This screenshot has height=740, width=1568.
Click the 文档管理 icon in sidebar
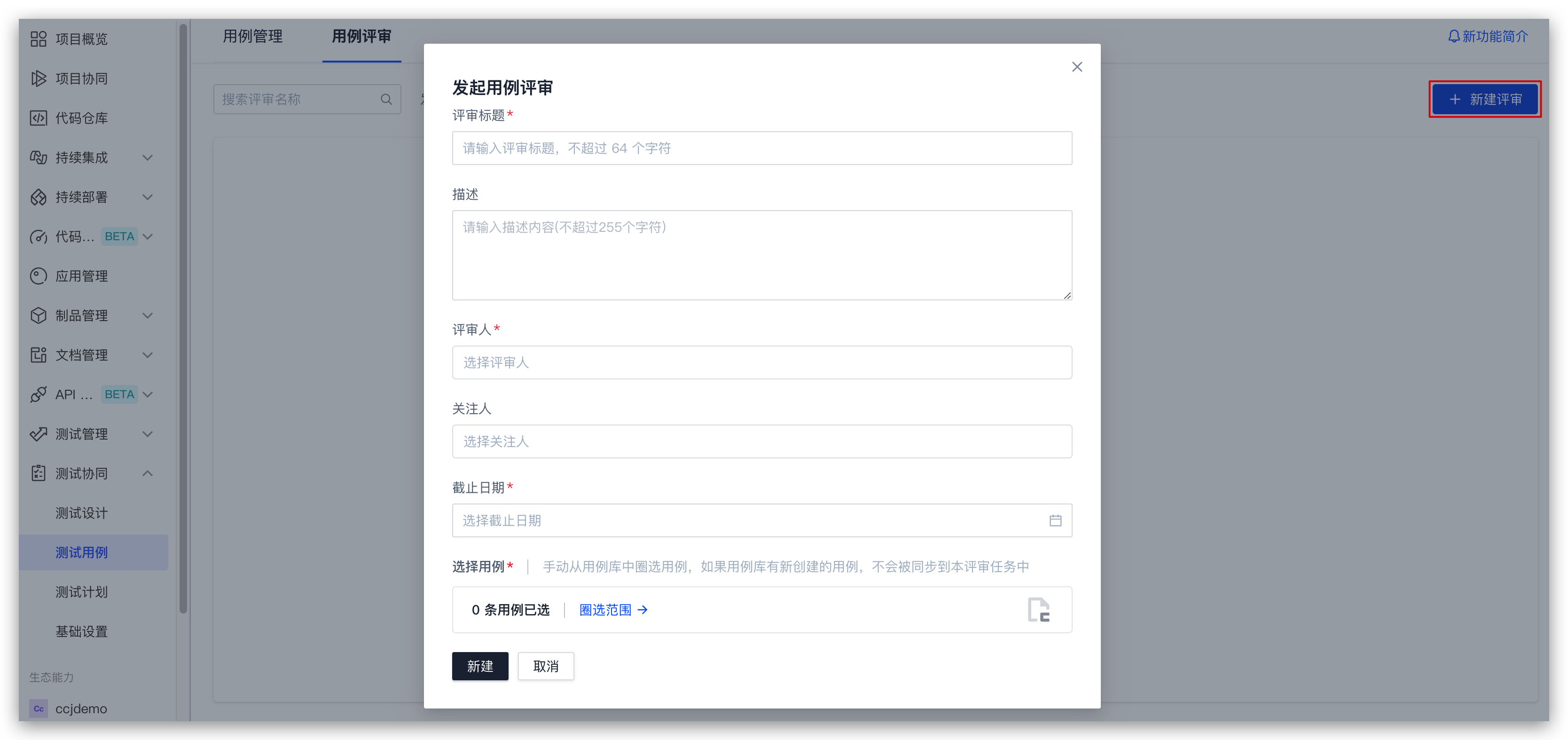pos(39,355)
